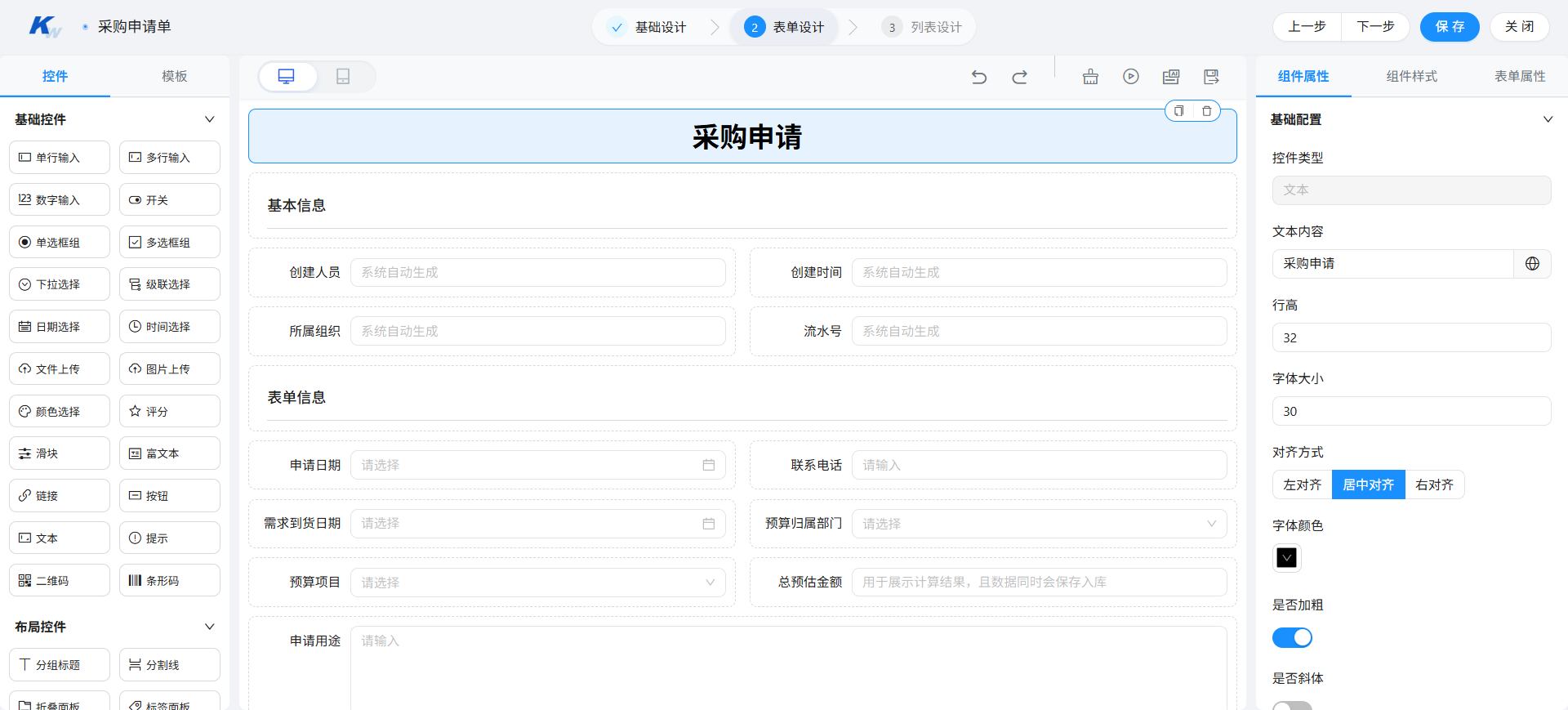Click the redo arrow icon
The width and height of the screenshot is (1568, 710).
[1019, 77]
